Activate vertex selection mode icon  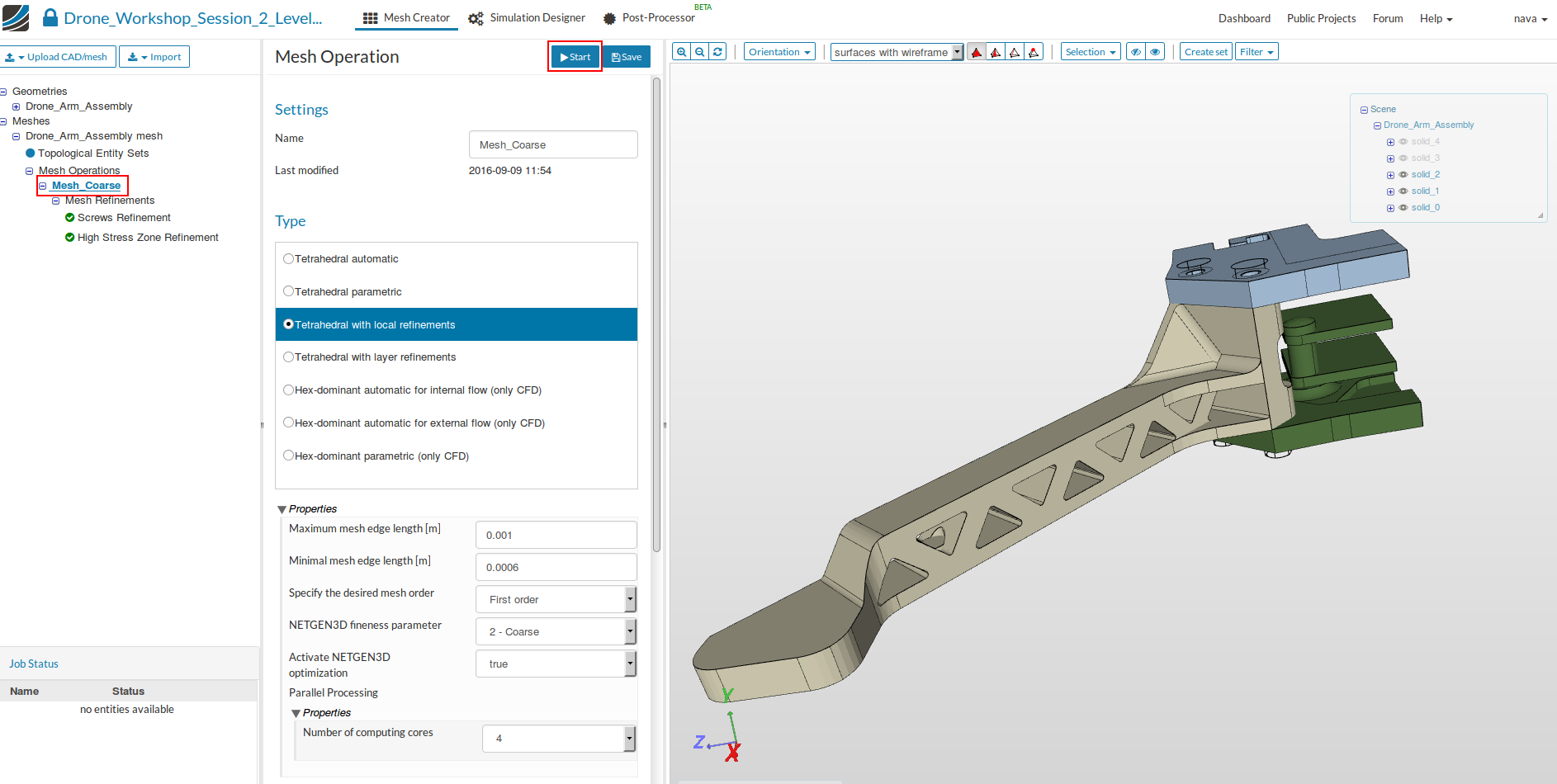pyautogui.click(x=1034, y=52)
